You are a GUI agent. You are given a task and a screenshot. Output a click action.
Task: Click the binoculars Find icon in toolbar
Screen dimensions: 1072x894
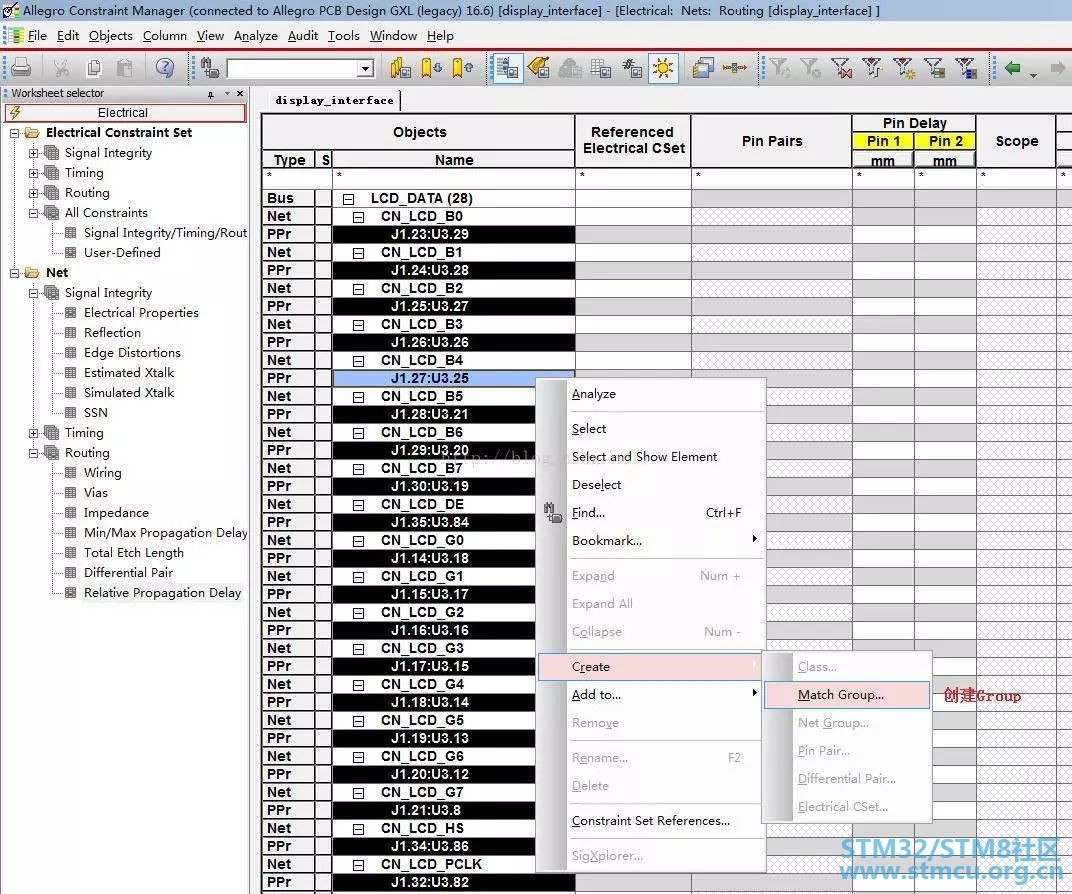(x=211, y=68)
